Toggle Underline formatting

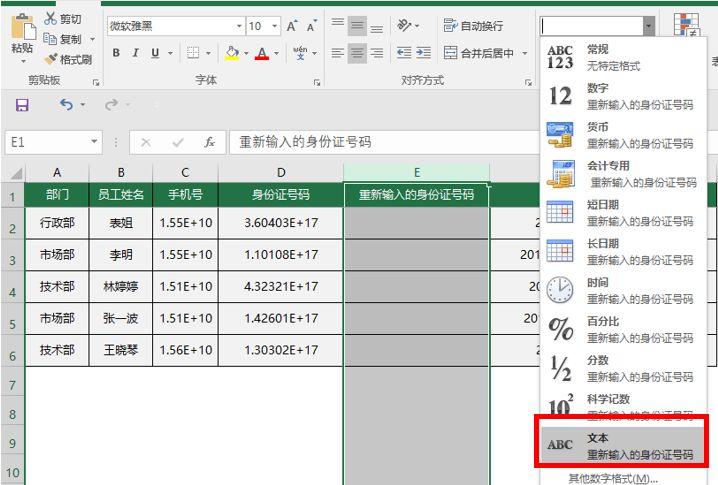pos(155,53)
